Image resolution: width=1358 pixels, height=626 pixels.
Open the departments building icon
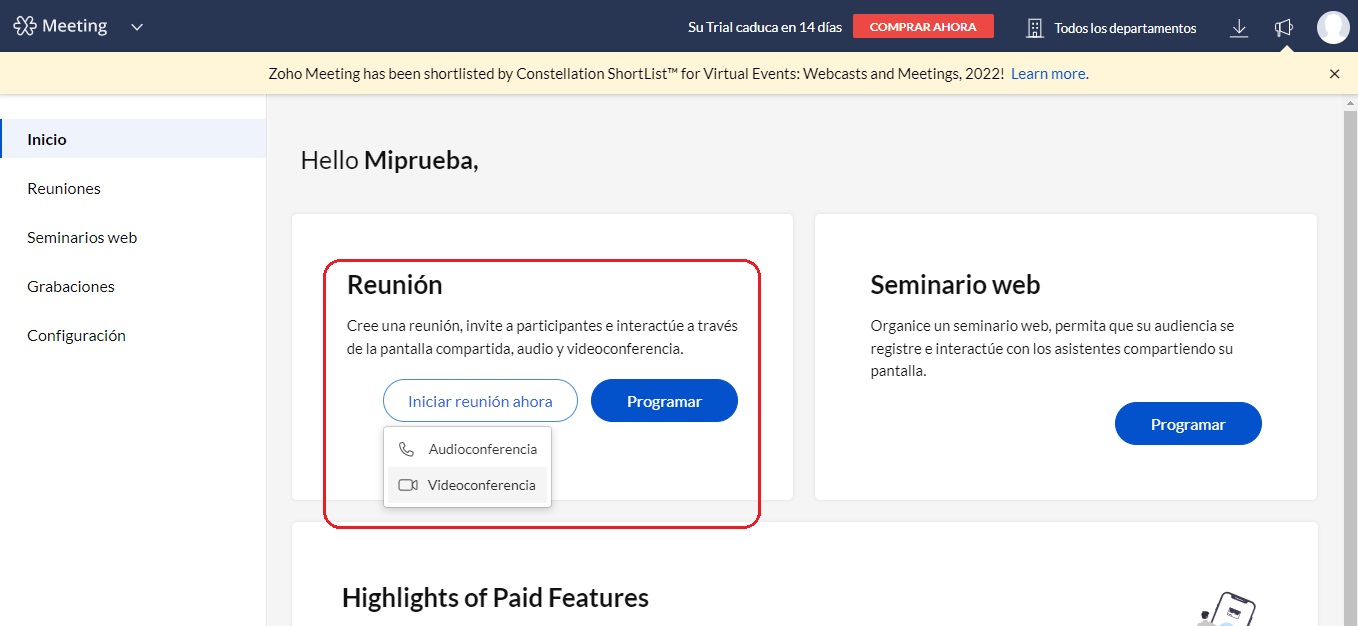[x=1035, y=28]
